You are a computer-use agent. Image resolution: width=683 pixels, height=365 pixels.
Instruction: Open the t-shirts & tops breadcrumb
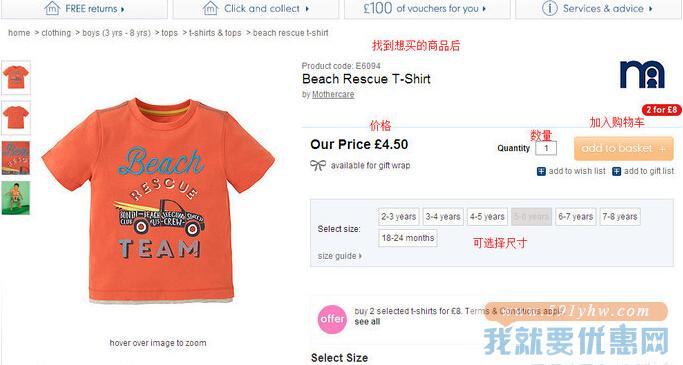215,33
